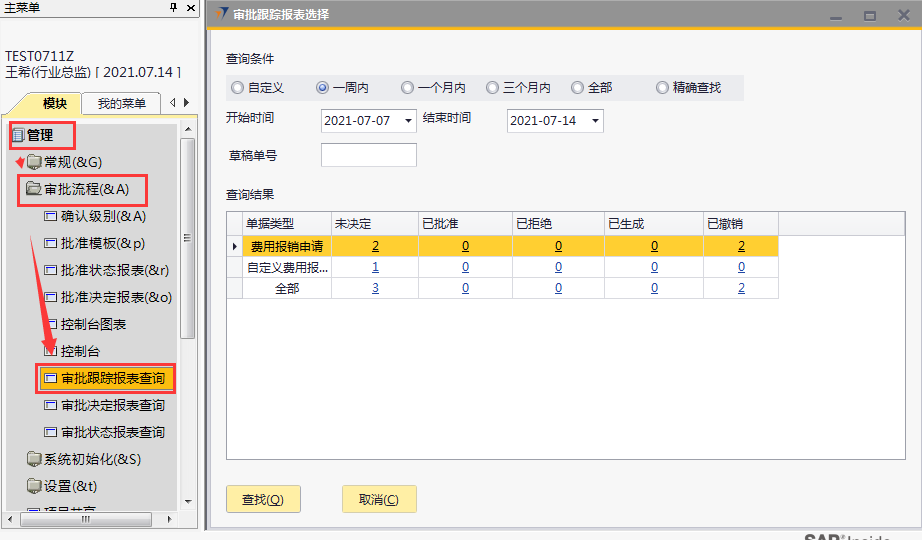Click the 取消(C) button
The height and width of the screenshot is (540, 922).
[x=379, y=500]
